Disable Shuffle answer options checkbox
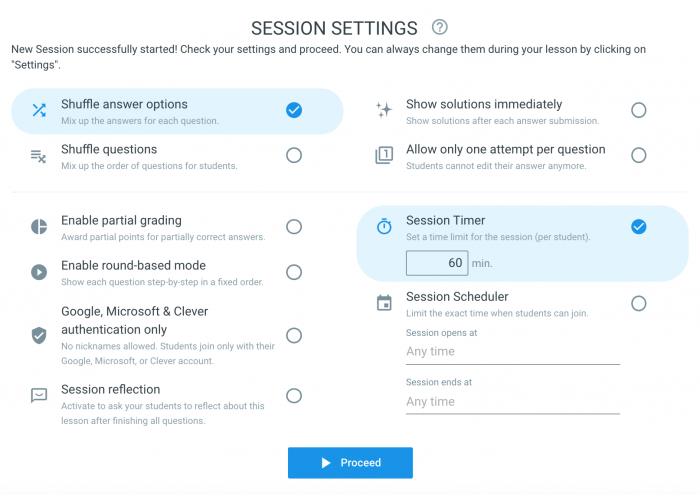 294,110
